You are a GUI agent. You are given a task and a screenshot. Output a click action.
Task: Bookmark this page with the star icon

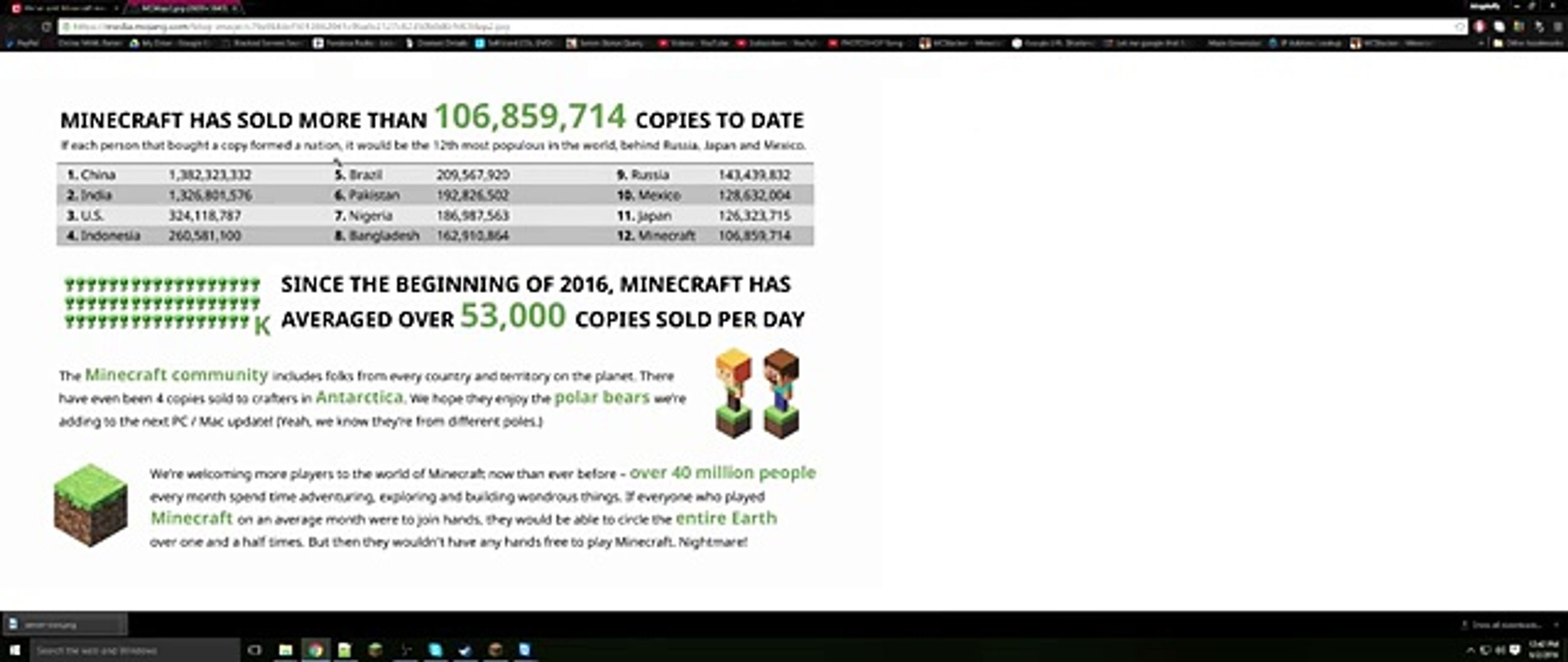click(x=1460, y=26)
